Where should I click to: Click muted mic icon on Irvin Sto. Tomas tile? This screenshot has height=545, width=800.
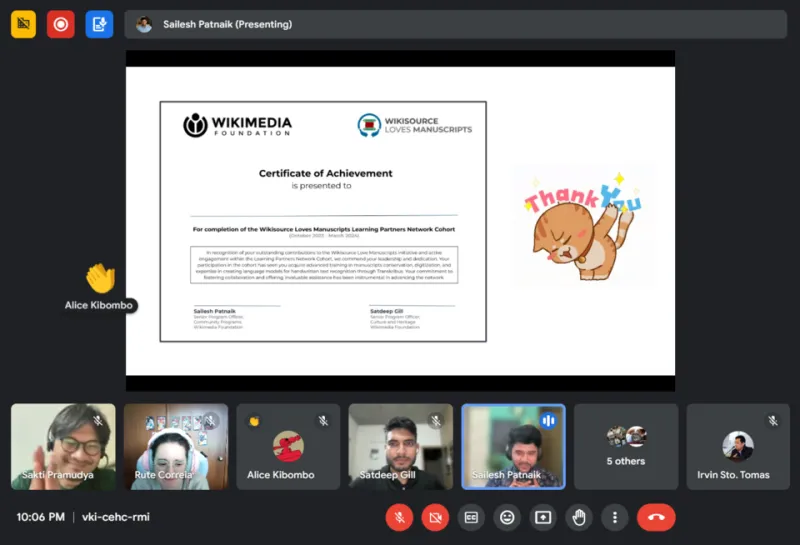pyautogui.click(x=773, y=420)
